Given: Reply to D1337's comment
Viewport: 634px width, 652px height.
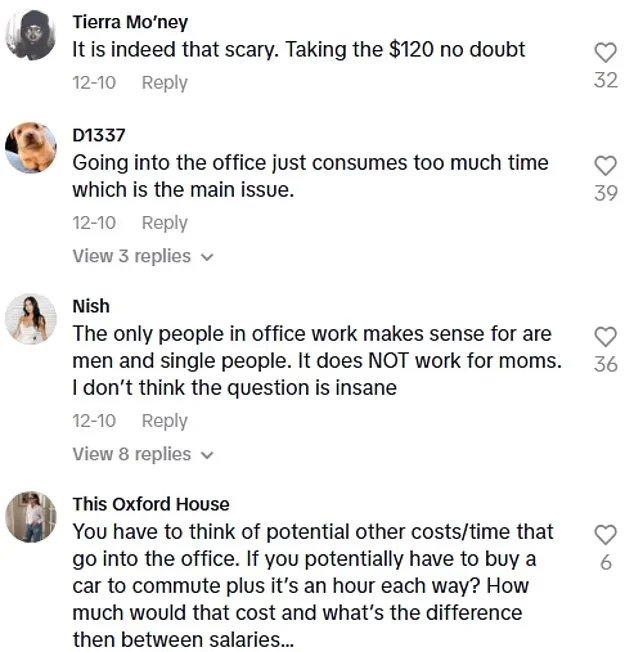Looking at the screenshot, I should pos(164,222).
